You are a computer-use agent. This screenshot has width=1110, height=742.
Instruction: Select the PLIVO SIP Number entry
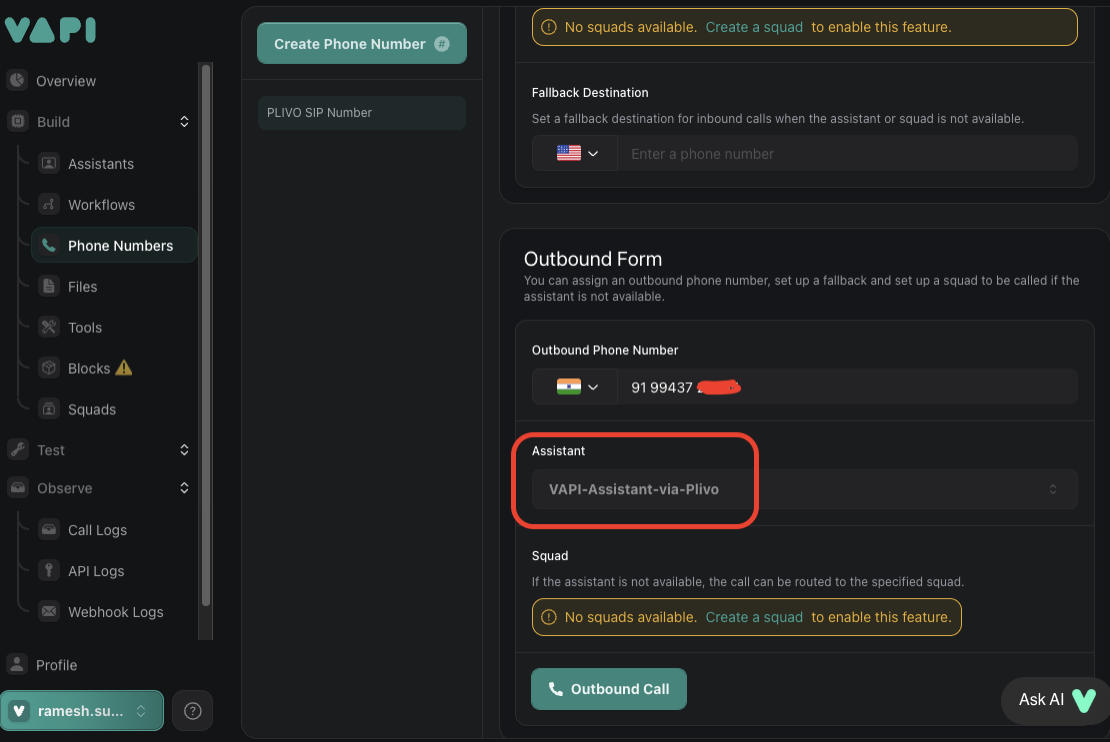click(361, 113)
